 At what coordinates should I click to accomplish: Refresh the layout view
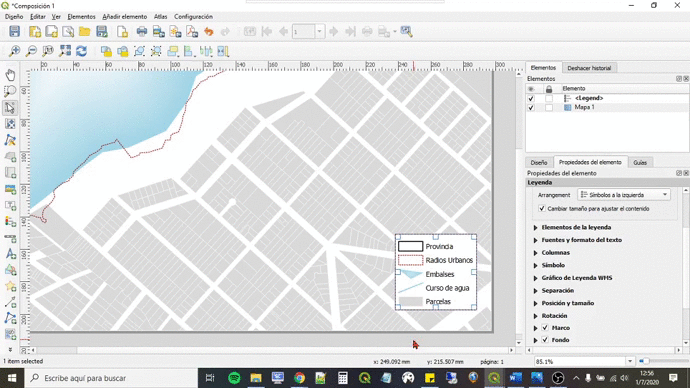click(81, 51)
